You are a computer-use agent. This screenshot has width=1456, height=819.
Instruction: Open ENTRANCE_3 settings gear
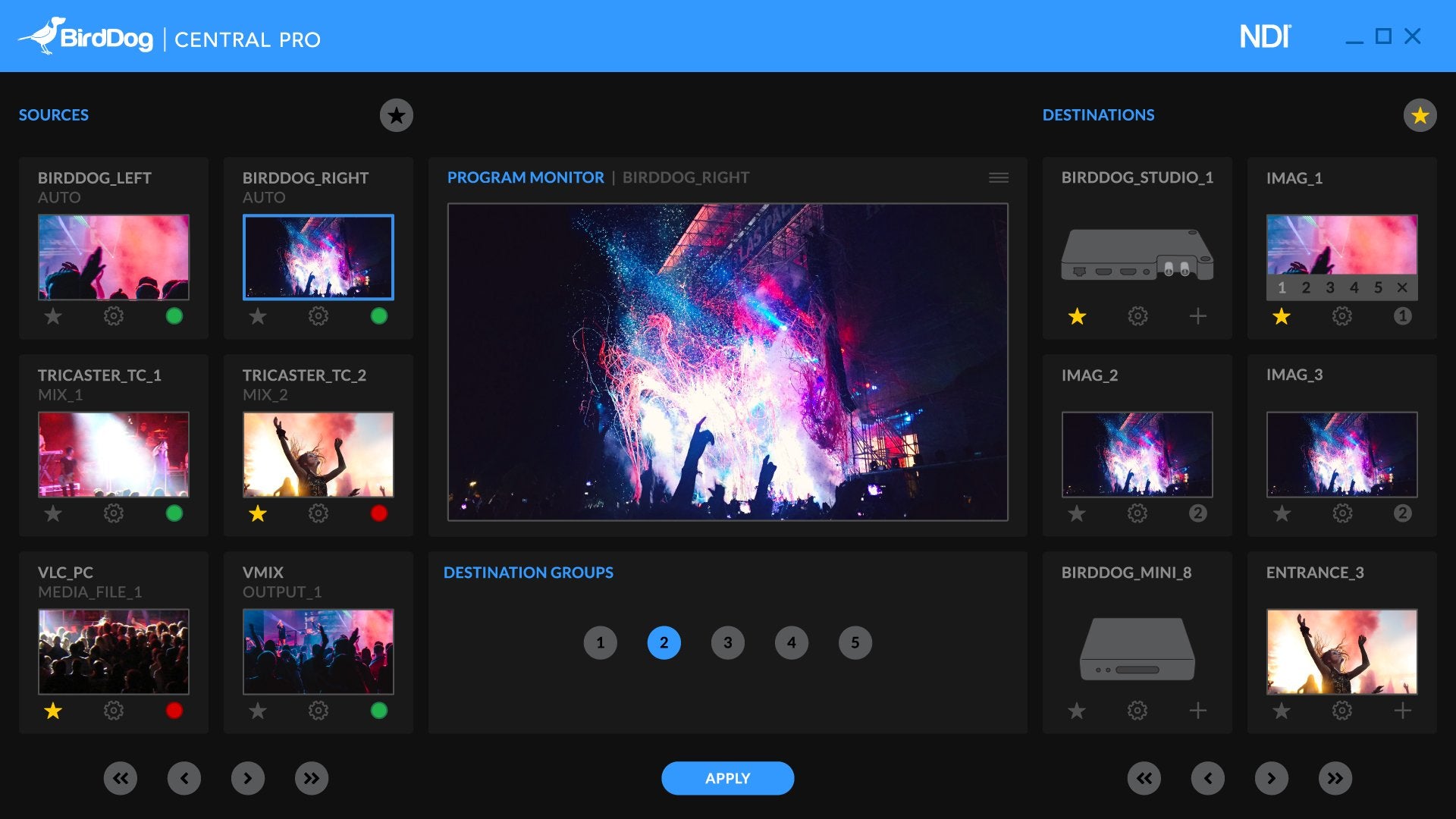point(1342,711)
